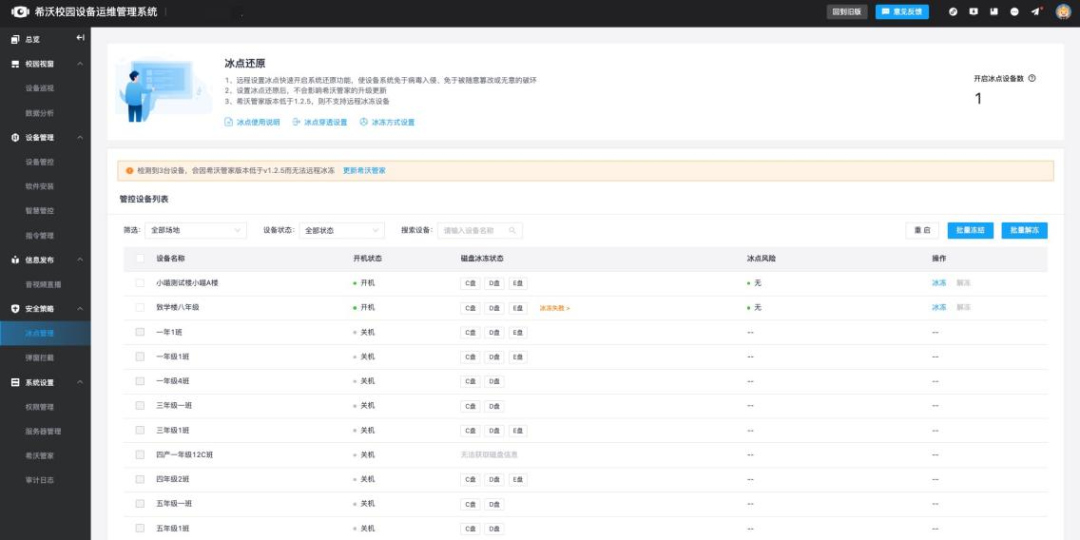Viewport: 1080px width, 540px height.
Task: Open the 设备状态 全部状态 dropdown
Action: (343, 230)
